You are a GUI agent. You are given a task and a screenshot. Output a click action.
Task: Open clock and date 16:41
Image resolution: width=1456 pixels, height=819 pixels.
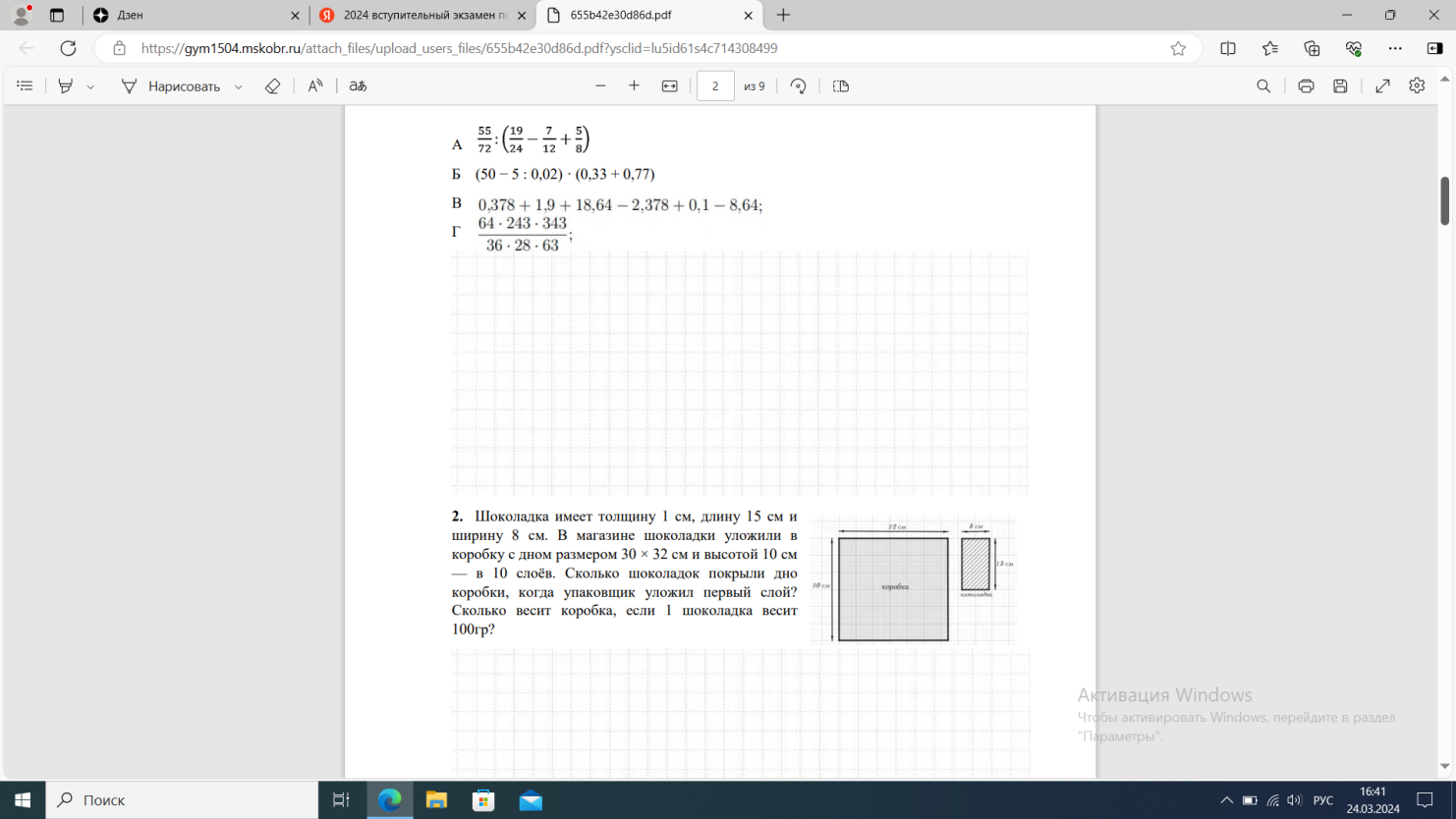click(x=1372, y=800)
